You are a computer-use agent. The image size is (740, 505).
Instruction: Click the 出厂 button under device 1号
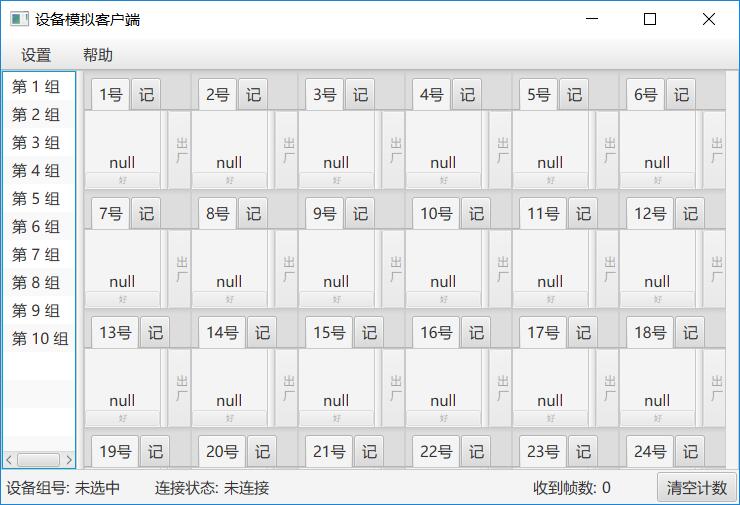click(x=180, y=150)
